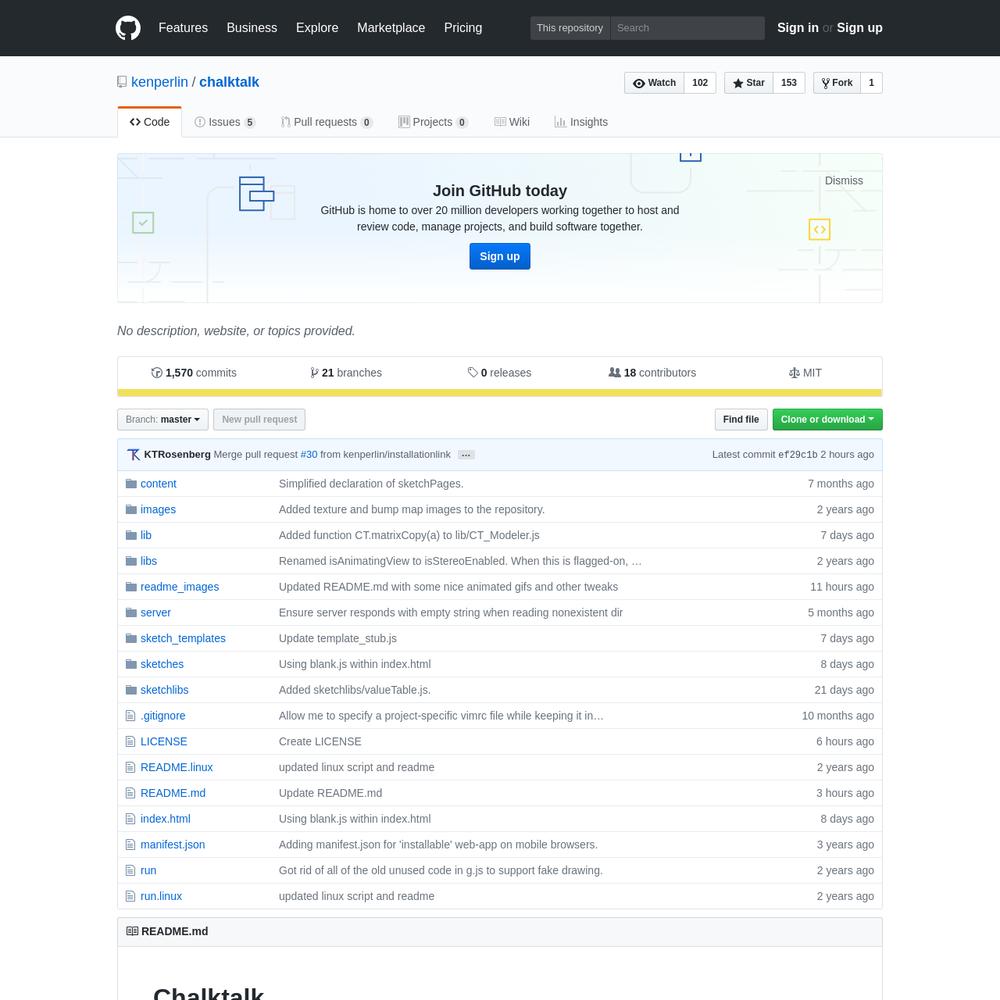Open the manifest.json file link
Screen dimensions: 1000x1000
click(x=173, y=844)
